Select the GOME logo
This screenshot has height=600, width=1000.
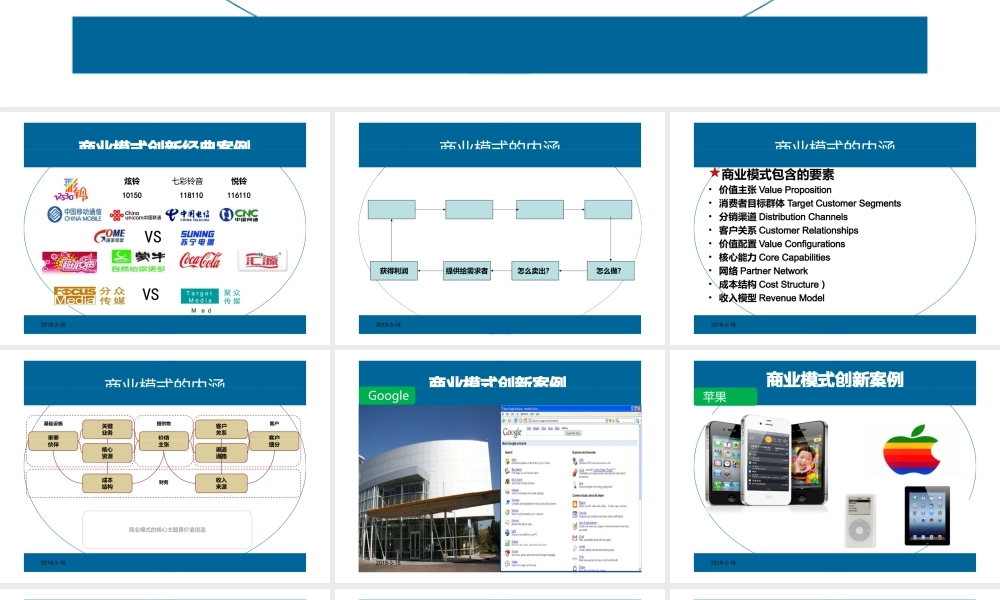110,236
